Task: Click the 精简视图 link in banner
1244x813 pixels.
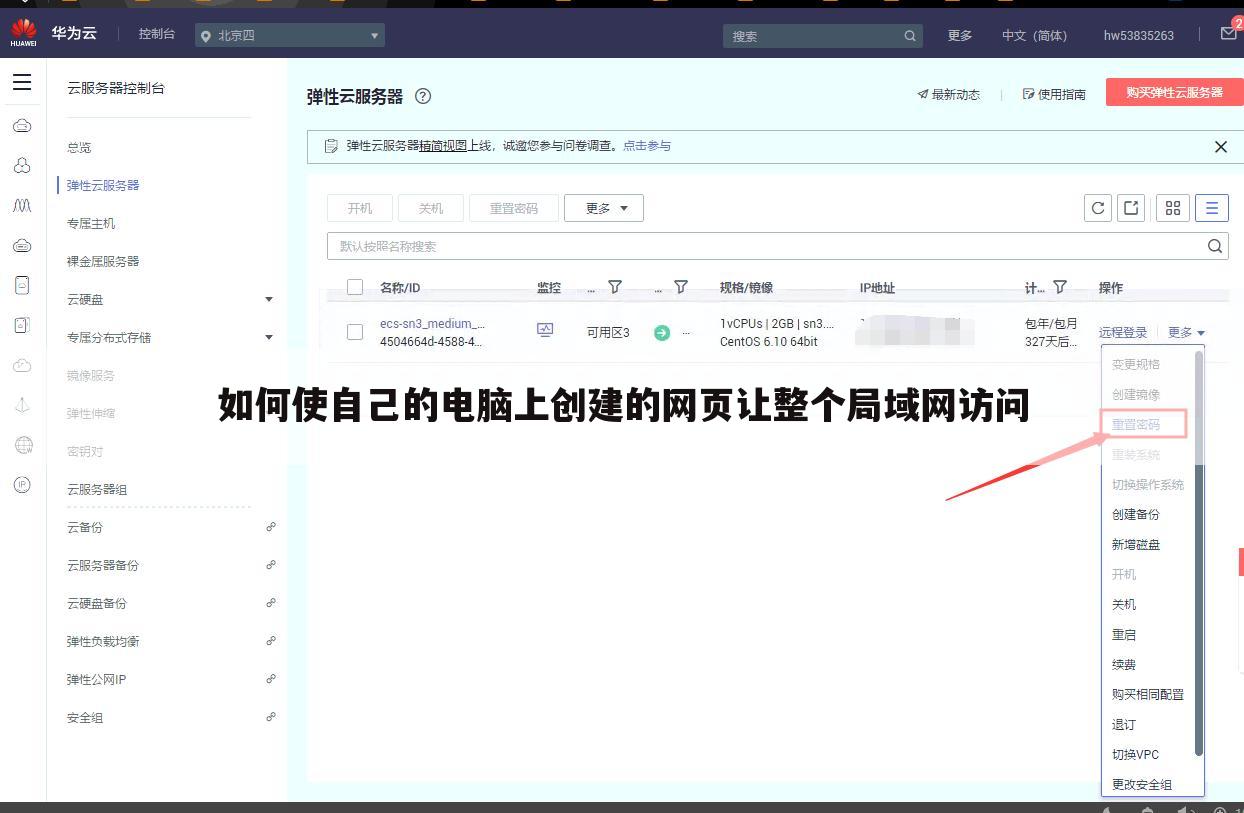Action: pyautogui.click(x=443, y=146)
